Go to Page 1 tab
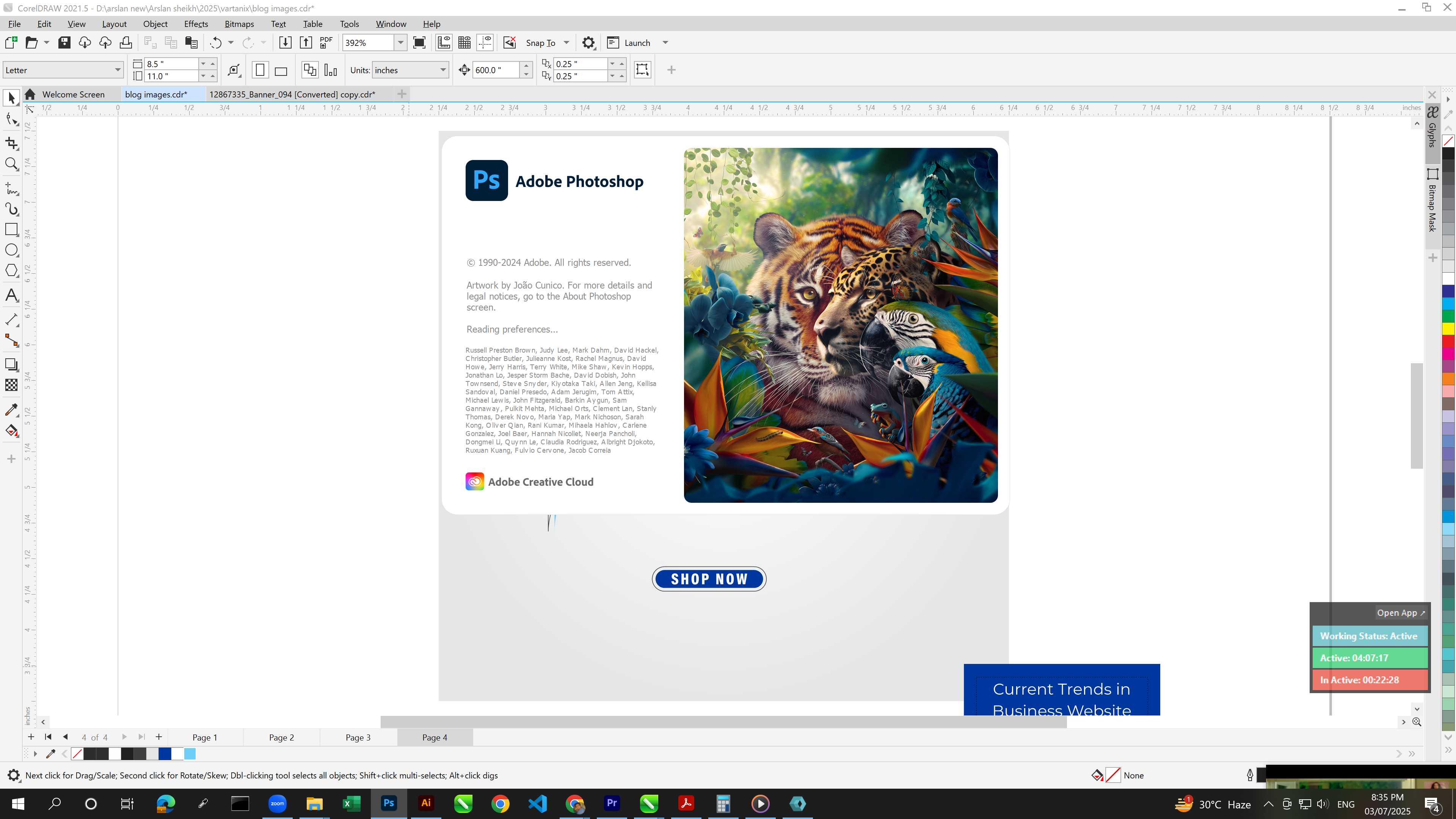 (205, 737)
